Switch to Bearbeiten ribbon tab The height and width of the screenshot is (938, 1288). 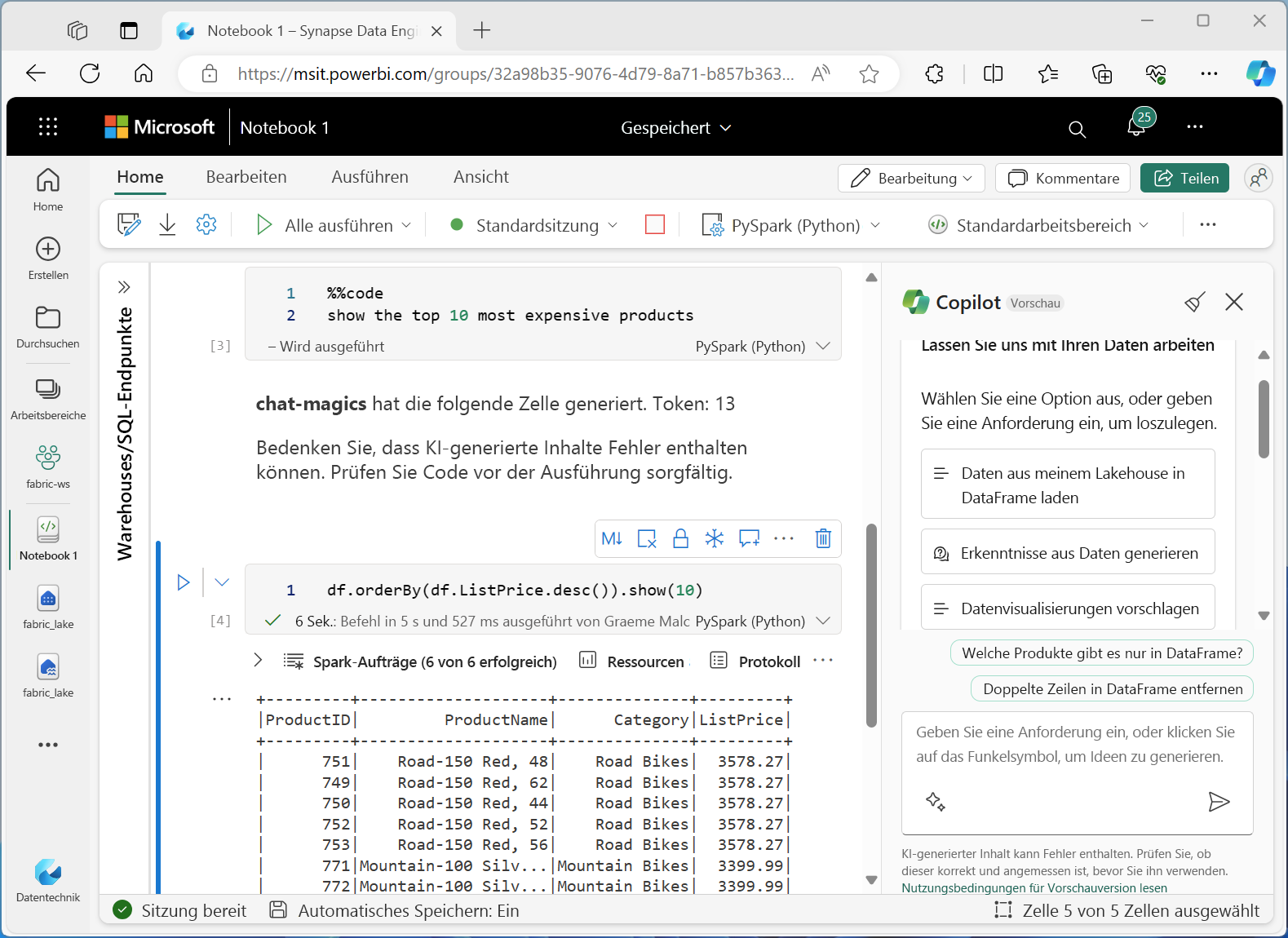246,177
